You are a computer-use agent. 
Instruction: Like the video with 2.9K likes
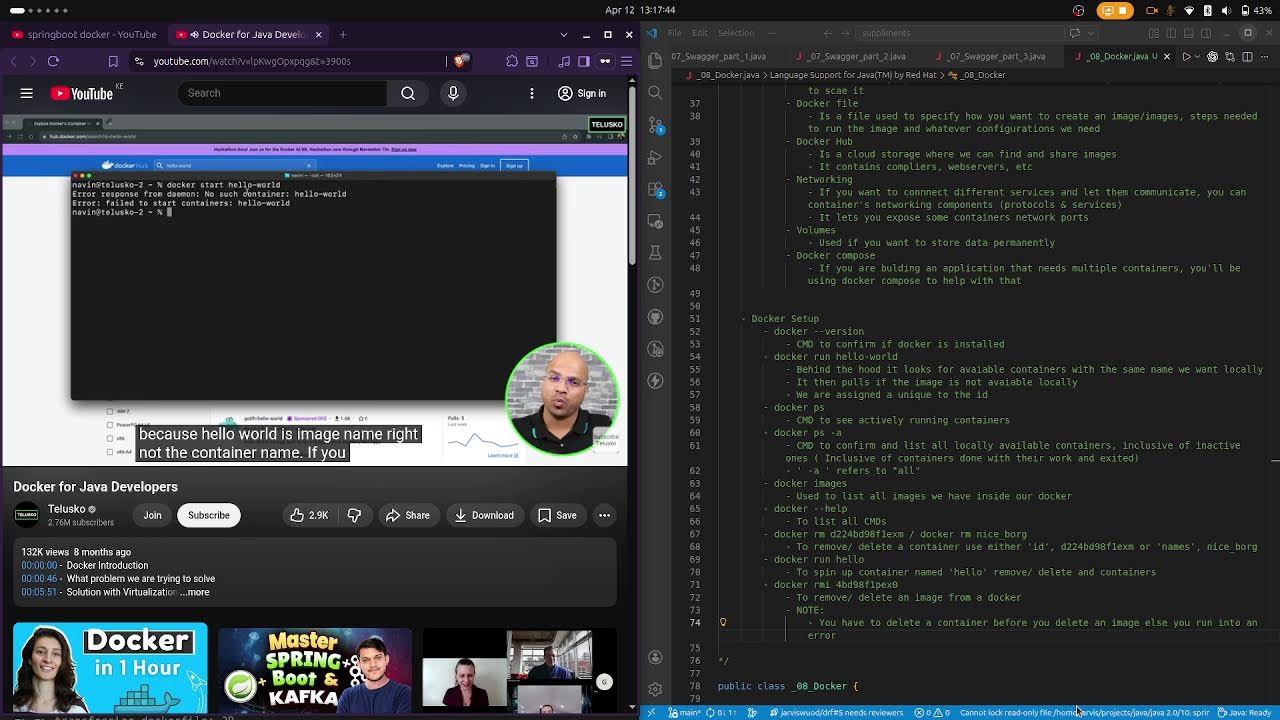pos(309,515)
